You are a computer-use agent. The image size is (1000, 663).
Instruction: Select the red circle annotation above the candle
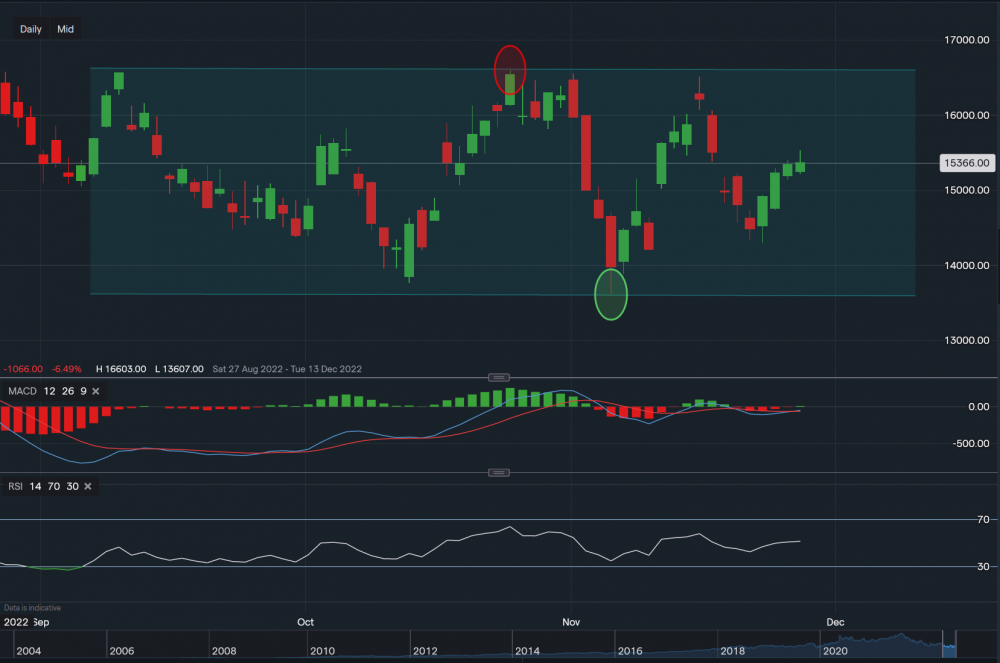[509, 68]
